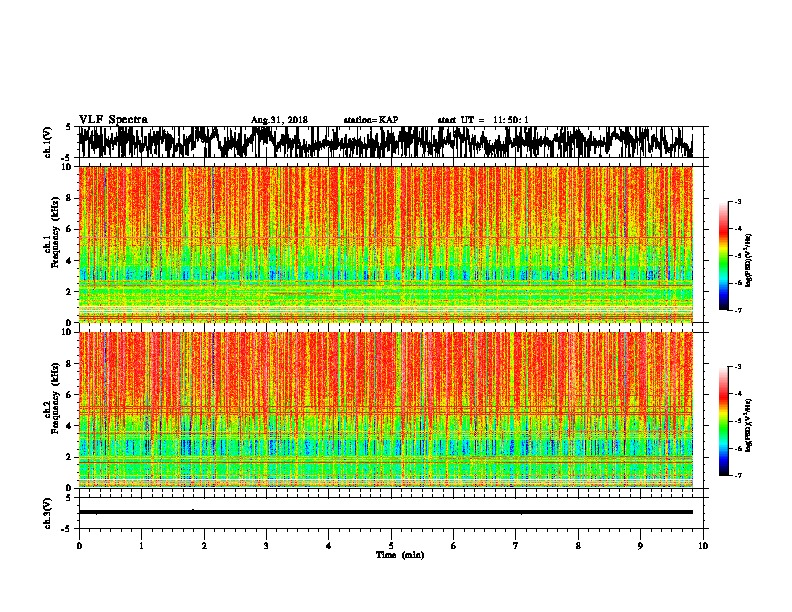
Task: Click the time axis tick label "6"
Action: point(454,546)
